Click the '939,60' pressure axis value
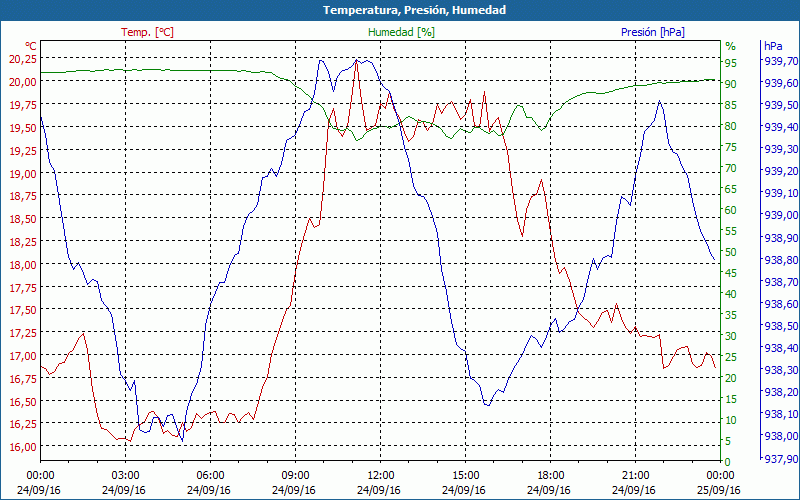The width and height of the screenshot is (800, 500). click(x=780, y=83)
